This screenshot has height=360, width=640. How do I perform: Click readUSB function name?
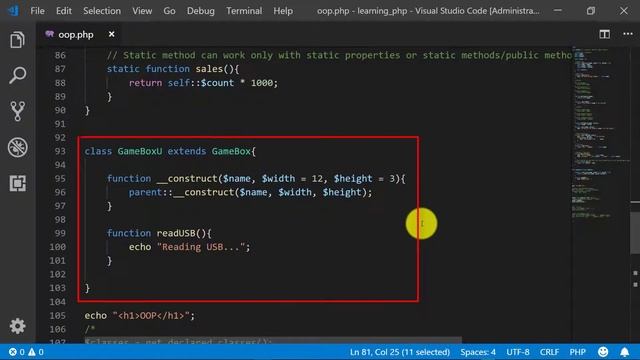[176, 233]
